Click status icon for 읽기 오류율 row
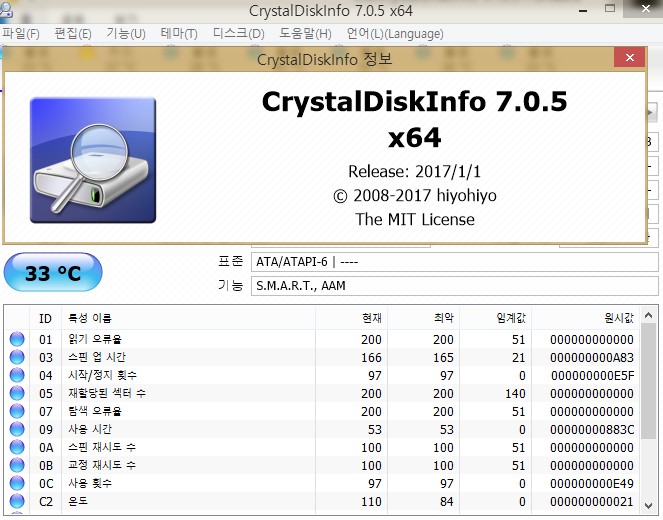 pyautogui.click(x=17, y=339)
